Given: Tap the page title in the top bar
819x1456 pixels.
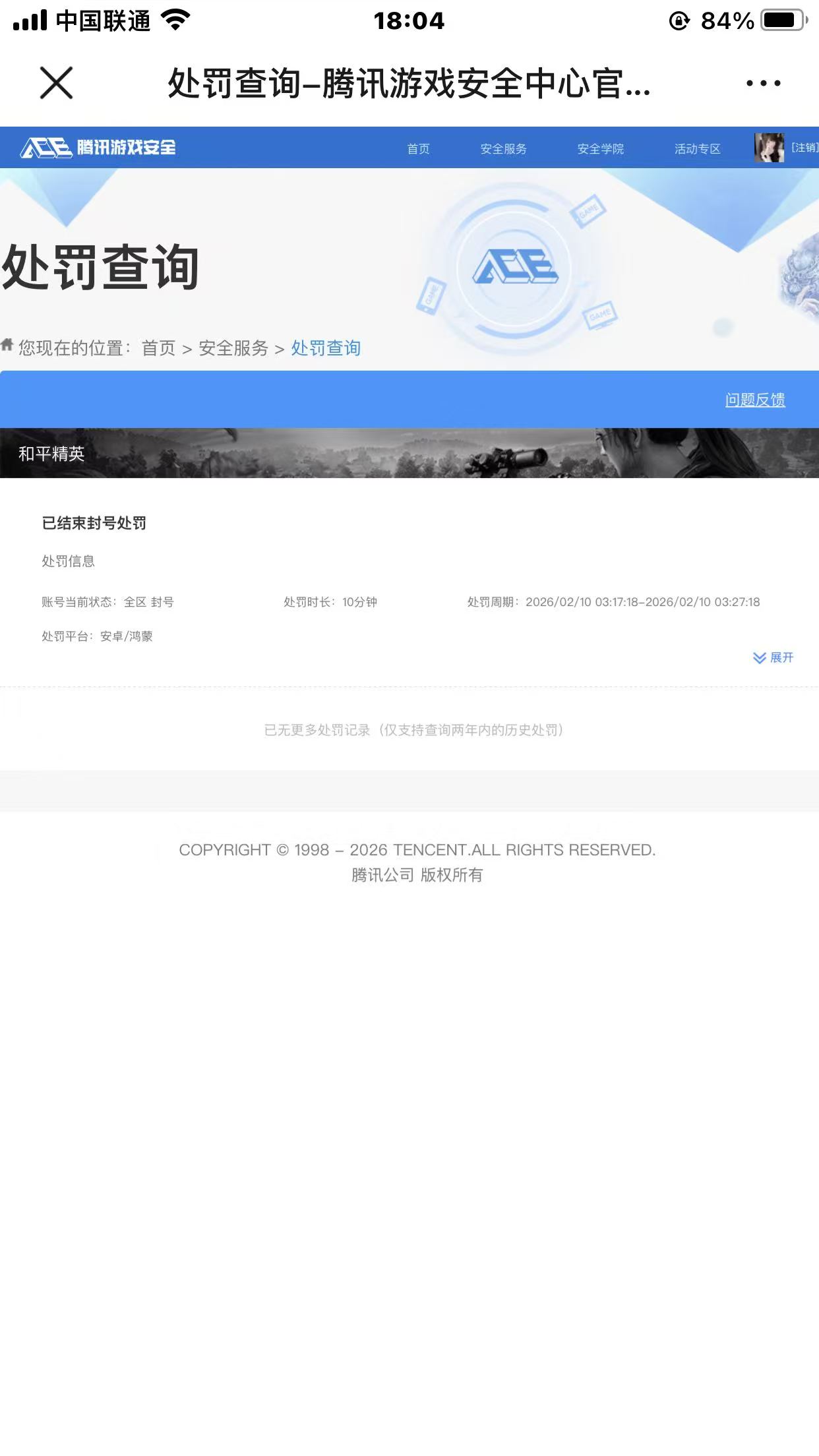Looking at the screenshot, I should point(409,84).
